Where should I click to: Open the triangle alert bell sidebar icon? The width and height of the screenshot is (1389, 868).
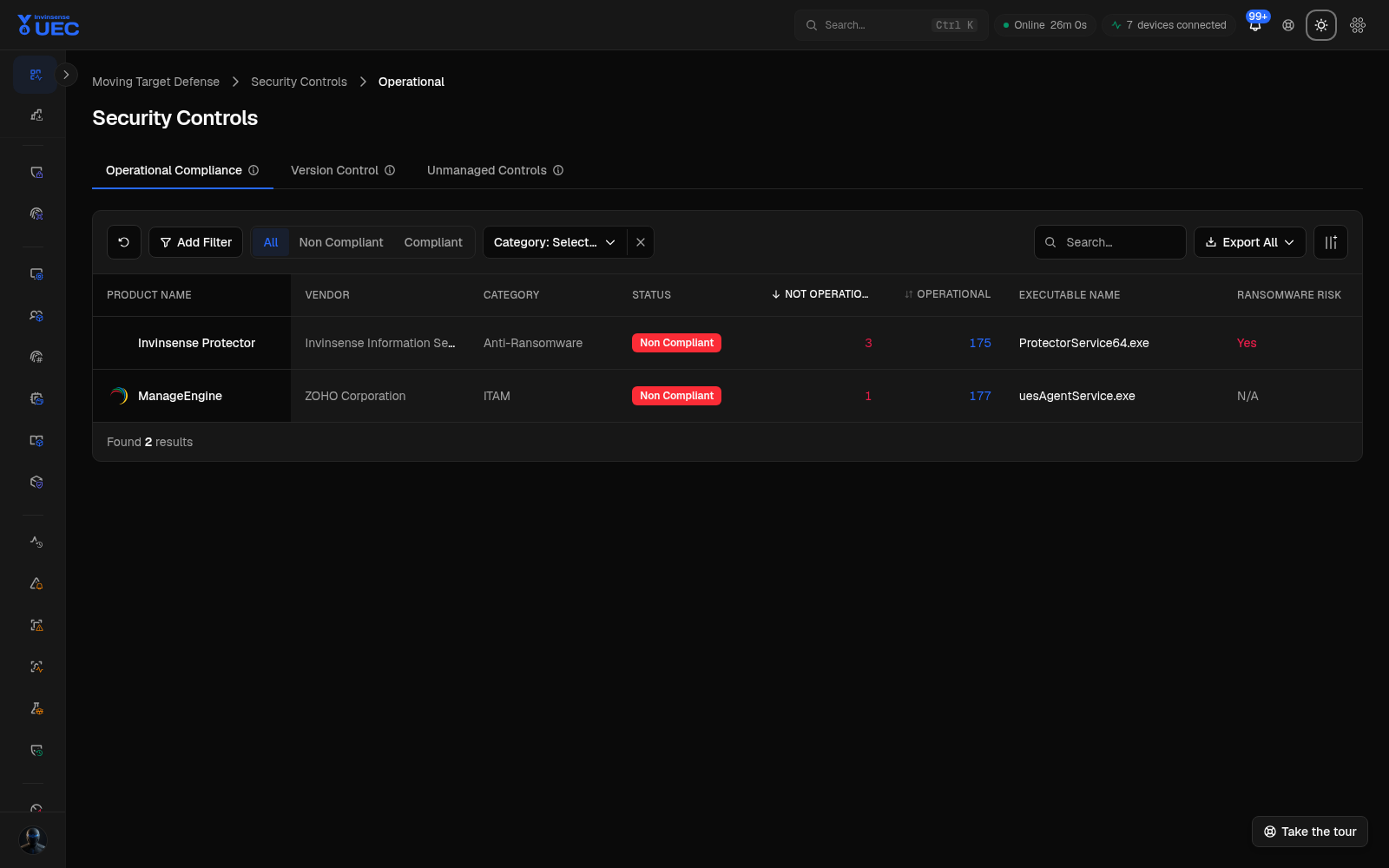tap(36, 583)
